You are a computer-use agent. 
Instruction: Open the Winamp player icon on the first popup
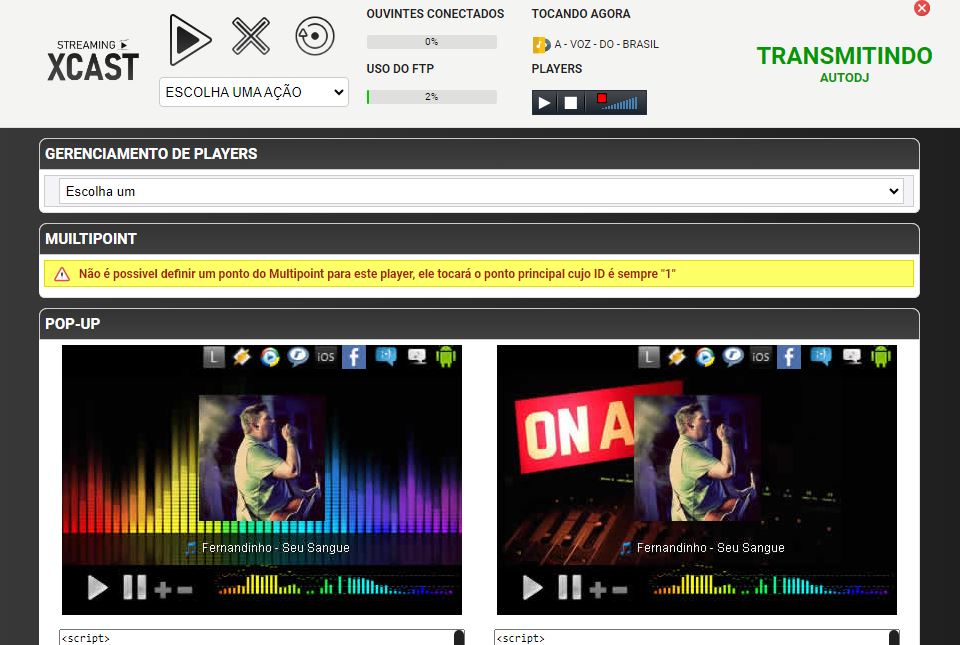(240, 355)
